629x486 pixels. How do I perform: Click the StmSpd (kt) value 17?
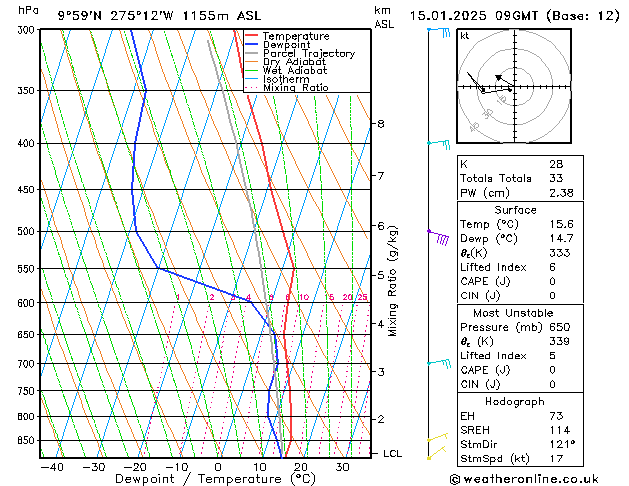click(556, 458)
